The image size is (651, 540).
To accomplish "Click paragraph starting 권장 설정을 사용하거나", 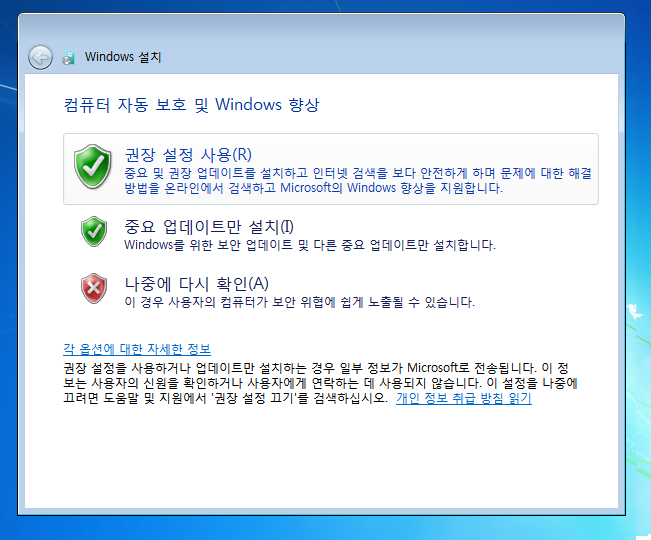I will 320,383.
